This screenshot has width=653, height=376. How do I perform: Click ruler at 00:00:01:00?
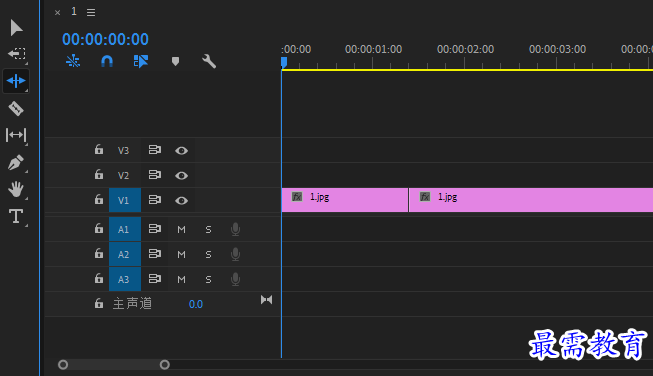coord(373,50)
